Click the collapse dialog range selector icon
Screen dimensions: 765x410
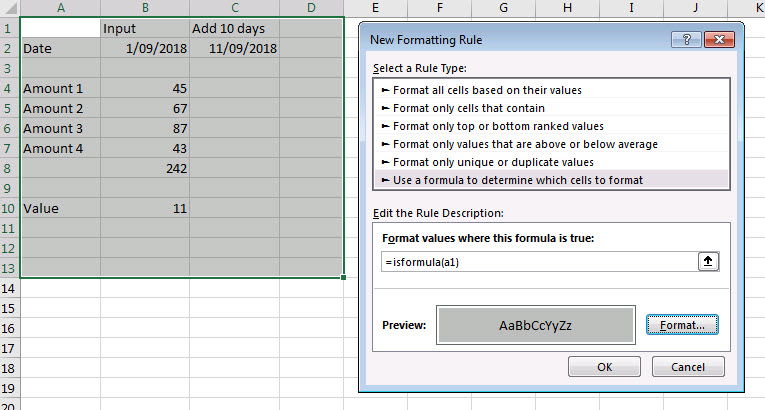pyautogui.click(x=707, y=262)
